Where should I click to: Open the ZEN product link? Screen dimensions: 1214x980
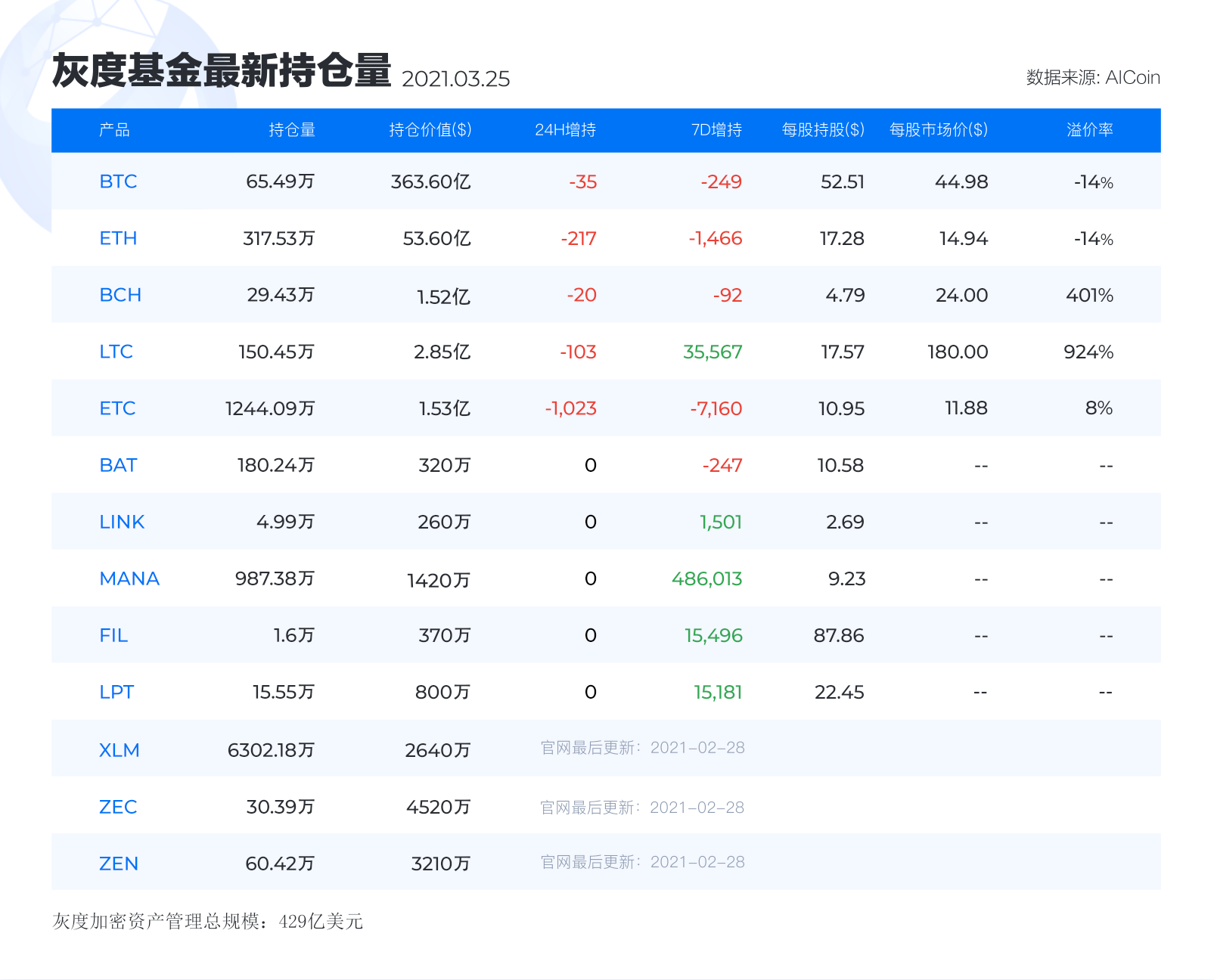pyautogui.click(x=119, y=864)
